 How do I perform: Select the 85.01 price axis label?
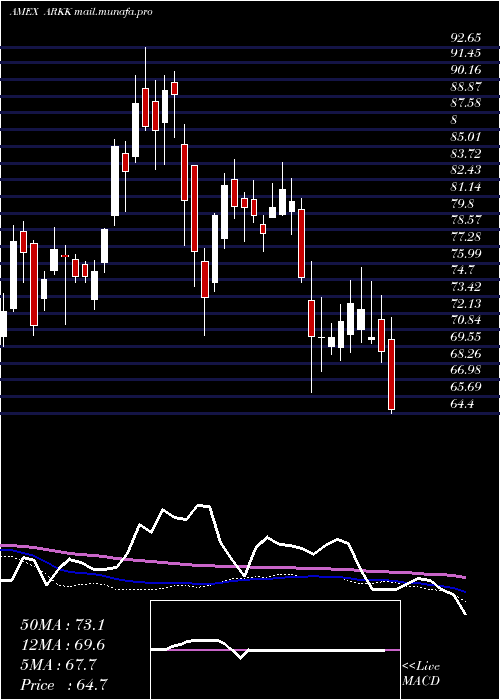pos(466,137)
